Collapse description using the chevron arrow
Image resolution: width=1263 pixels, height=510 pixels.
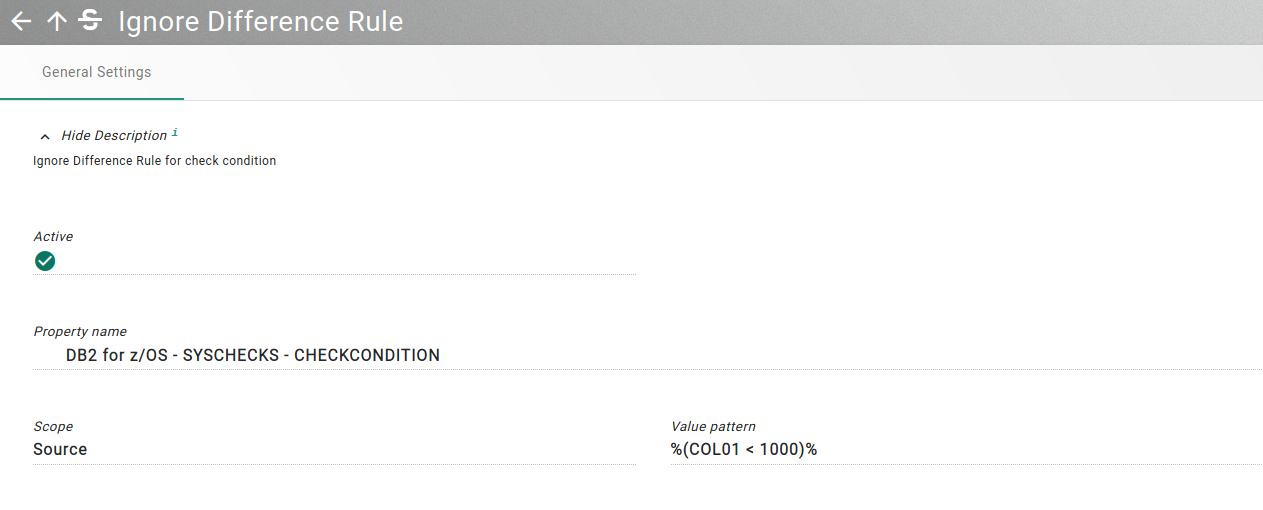pyautogui.click(x=45, y=136)
